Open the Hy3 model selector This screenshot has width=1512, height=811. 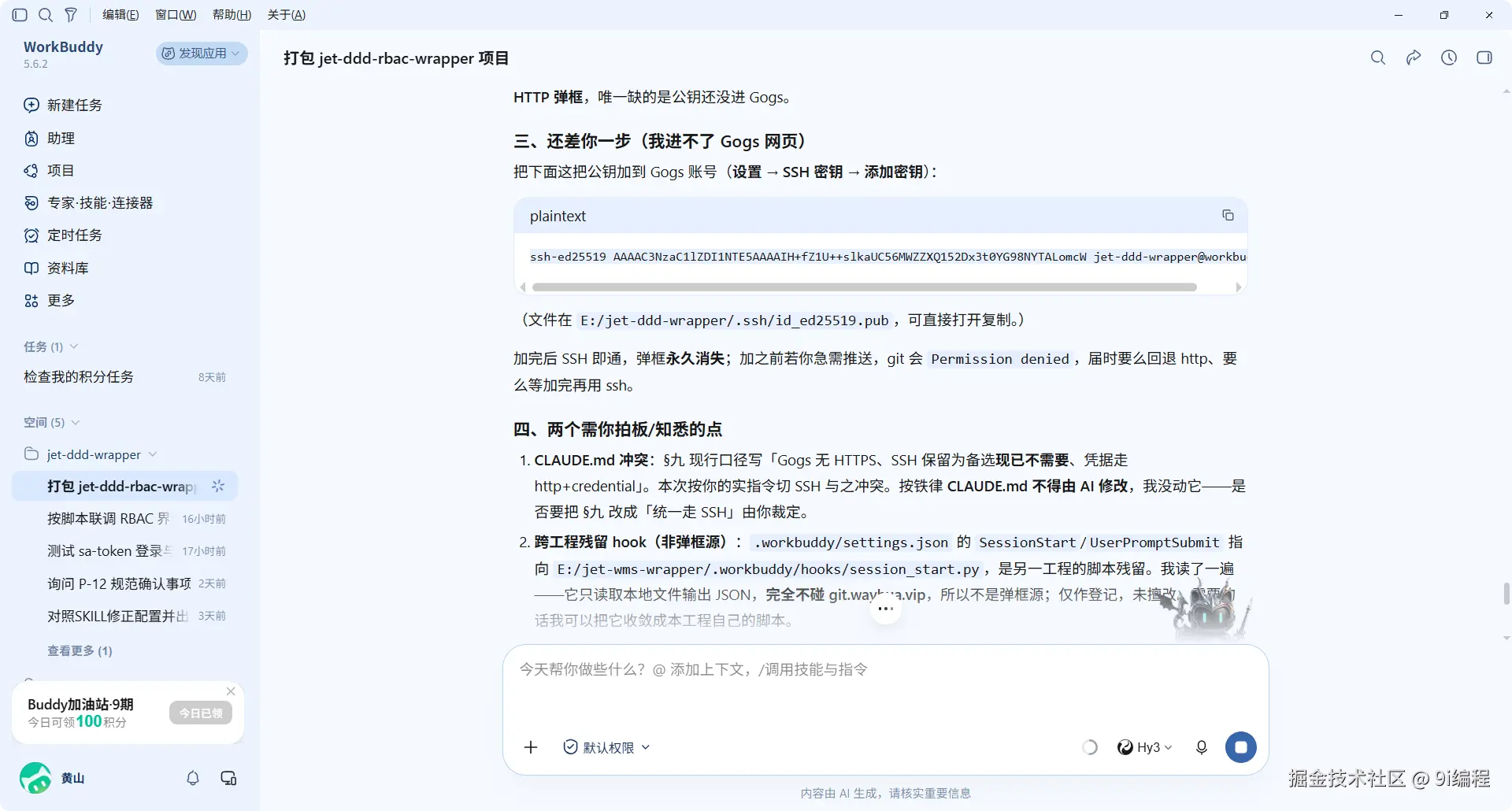pyautogui.click(x=1145, y=747)
